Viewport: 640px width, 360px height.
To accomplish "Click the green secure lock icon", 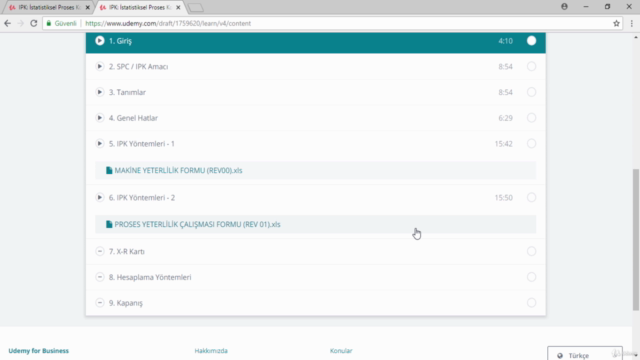I will (49, 23).
